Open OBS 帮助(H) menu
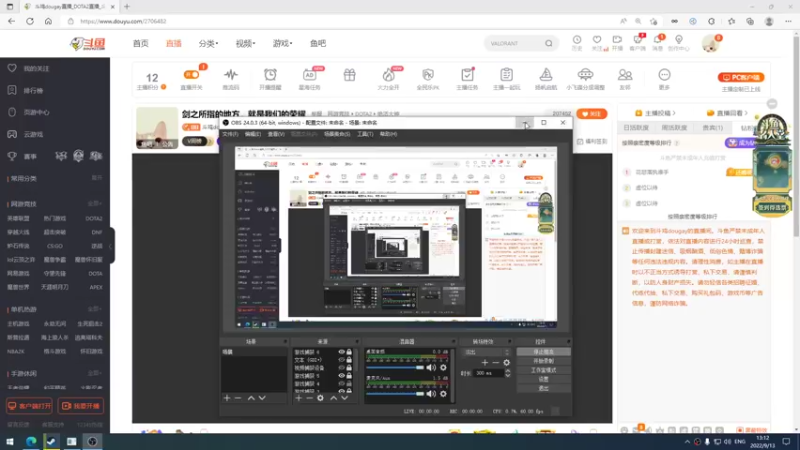Viewport: 800px width, 450px height. click(x=388, y=134)
